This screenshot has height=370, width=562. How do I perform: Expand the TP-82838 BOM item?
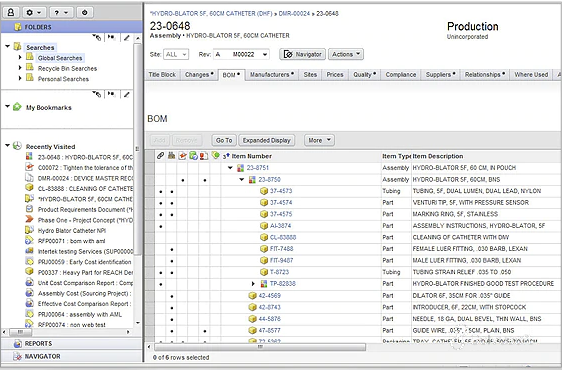coord(253,284)
